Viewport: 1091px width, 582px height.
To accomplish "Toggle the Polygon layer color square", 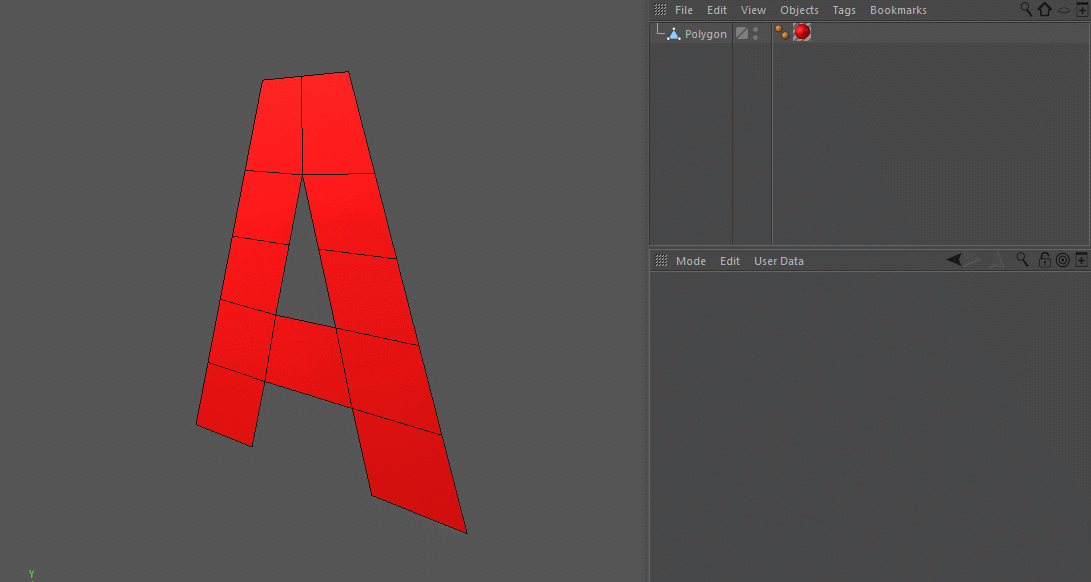I will click(742, 33).
